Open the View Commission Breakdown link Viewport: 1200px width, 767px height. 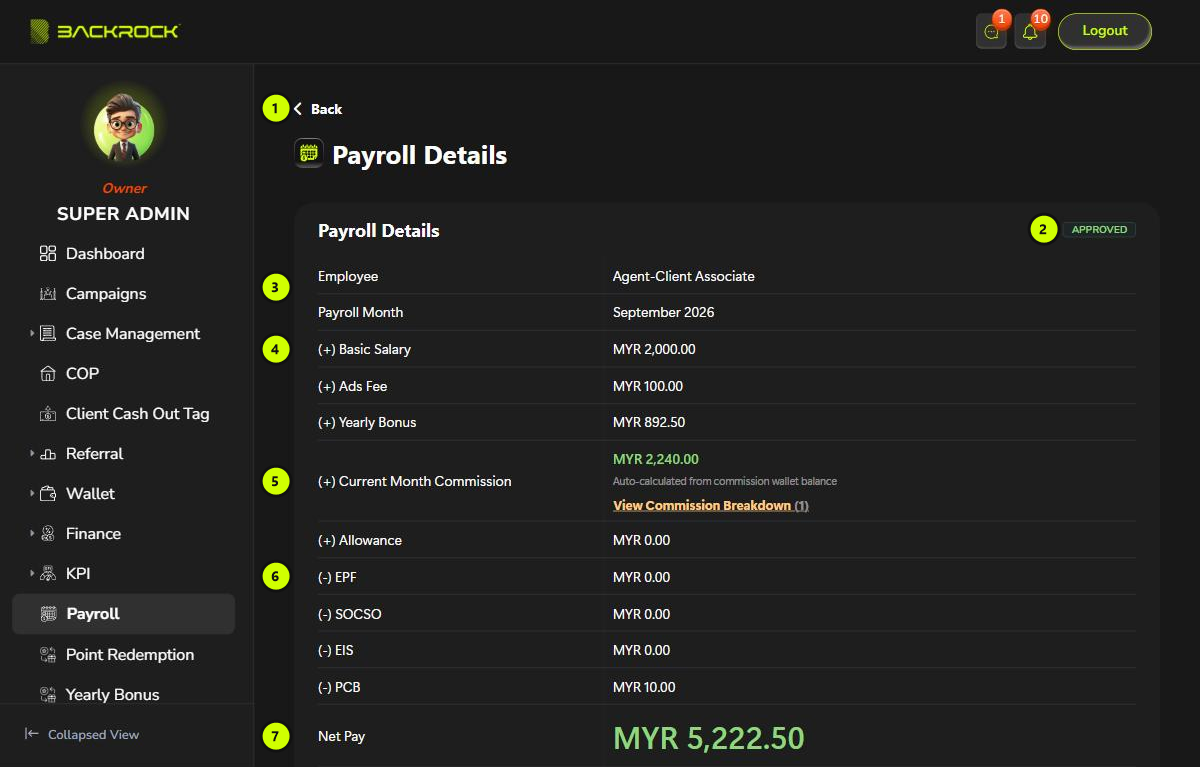point(711,506)
